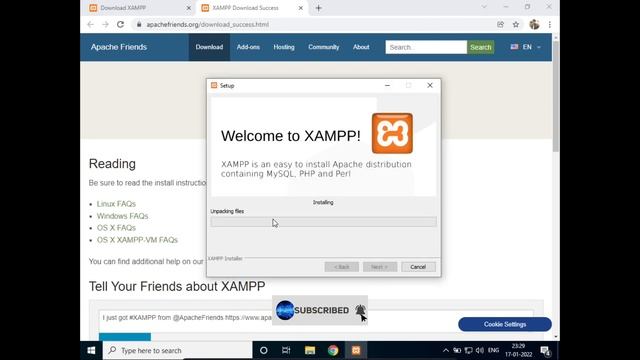The width and height of the screenshot is (640, 360).
Task: Open the Hosting menu item
Action: point(284,47)
